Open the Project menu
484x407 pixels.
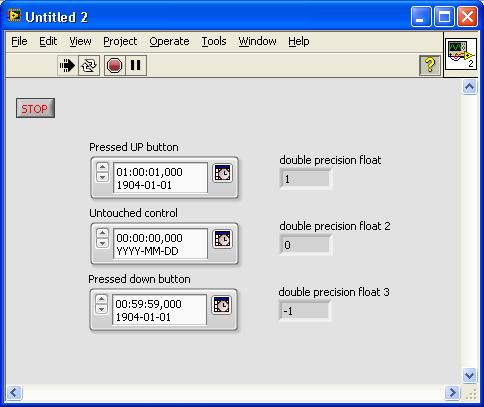click(120, 41)
